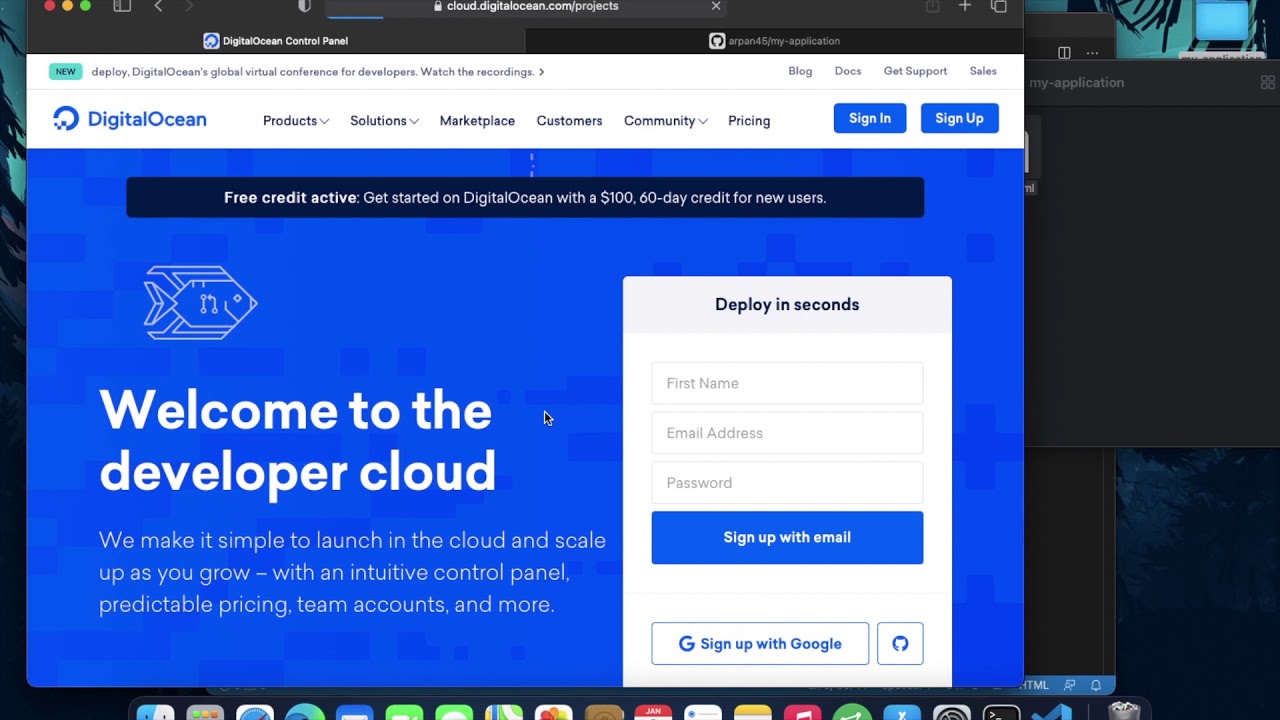Click the Free credit active banner

click(525, 198)
